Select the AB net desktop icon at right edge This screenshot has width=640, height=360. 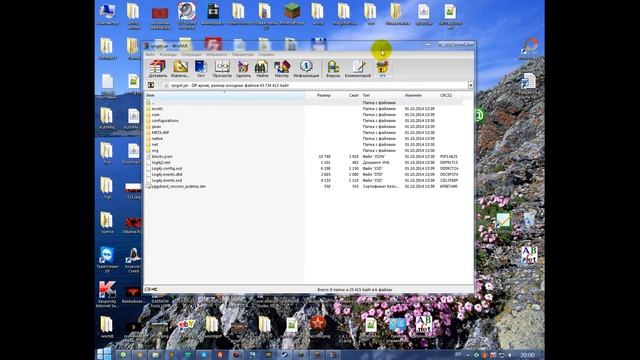[x=529, y=255]
